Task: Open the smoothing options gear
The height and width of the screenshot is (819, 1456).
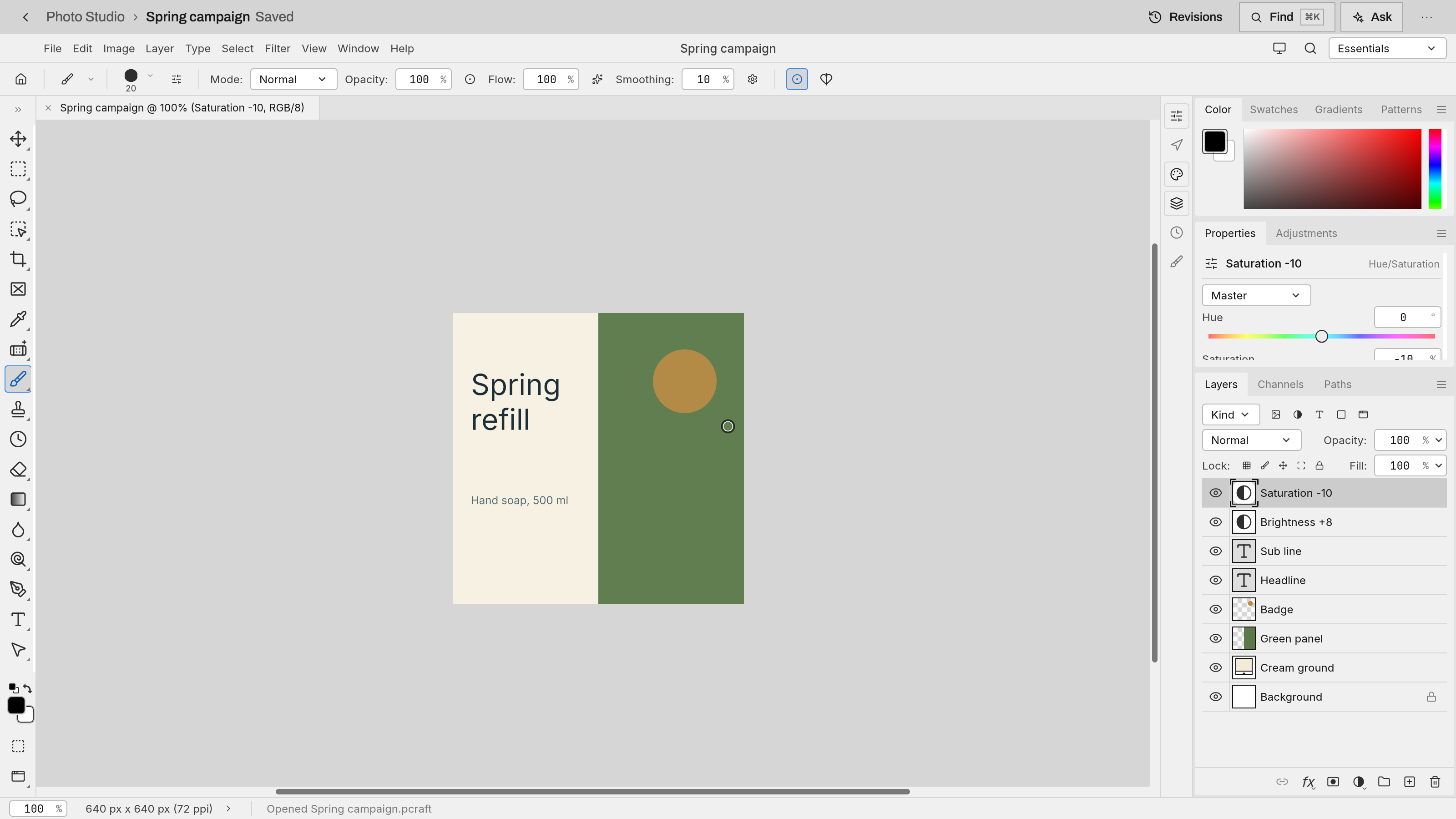Action: (x=752, y=79)
